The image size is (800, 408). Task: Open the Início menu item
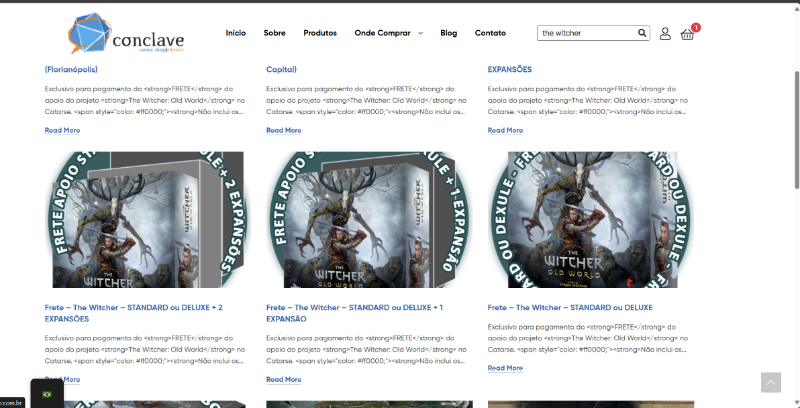(x=236, y=33)
